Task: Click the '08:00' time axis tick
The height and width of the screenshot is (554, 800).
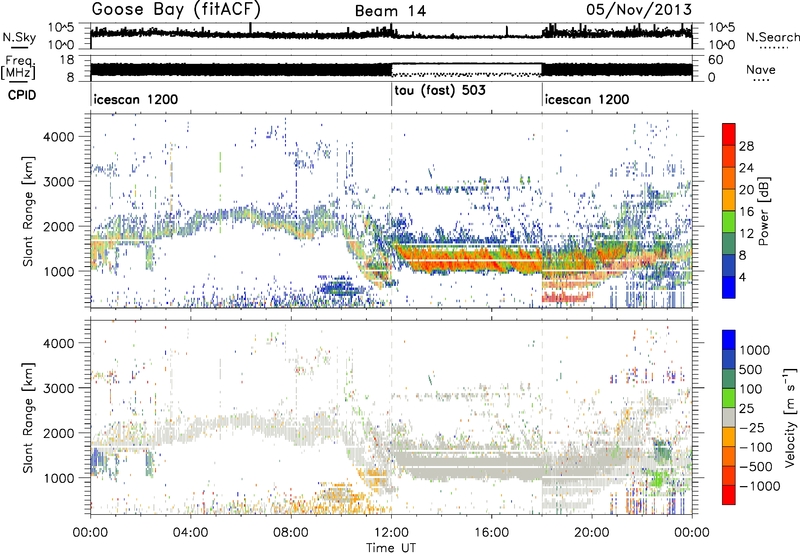Action: point(291,533)
